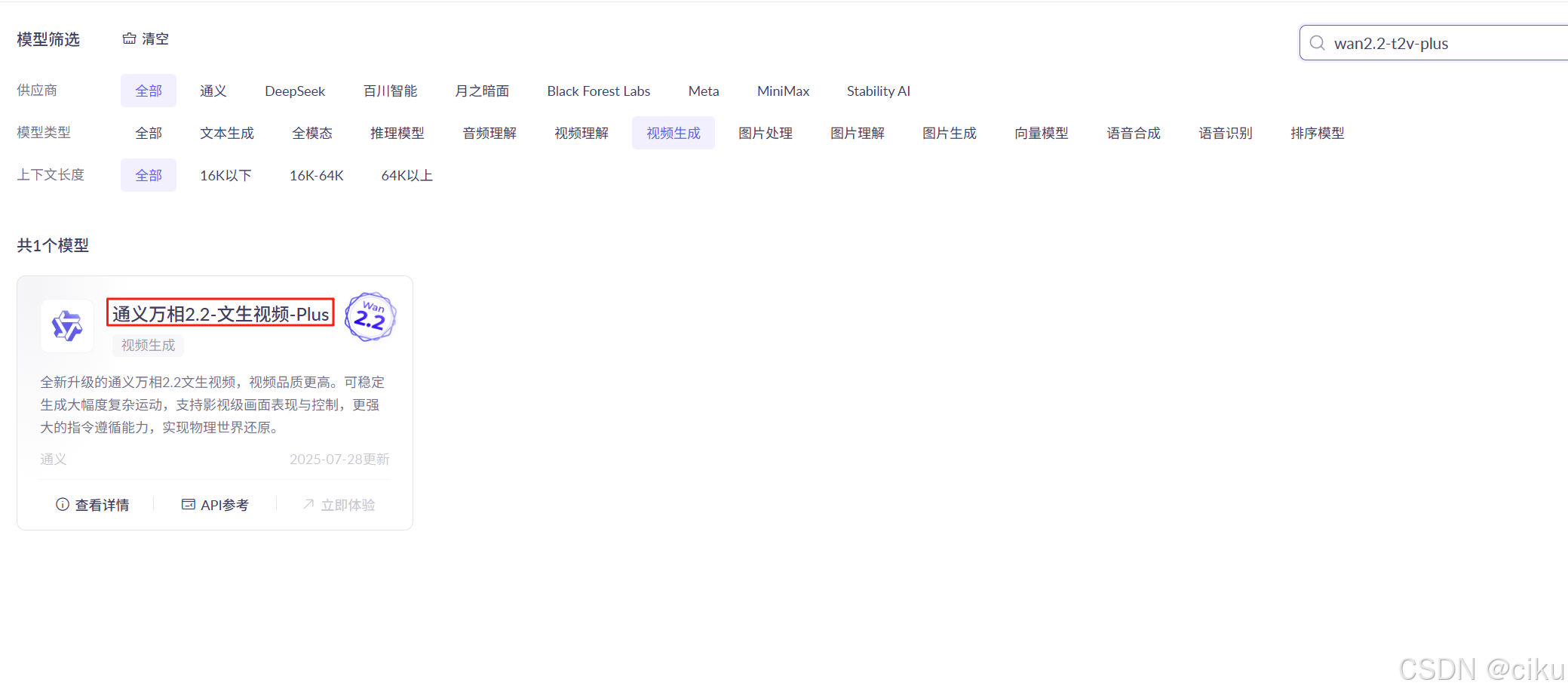Select 全部 in the 模型类型 row
The image size is (1568, 695).
click(149, 133)
